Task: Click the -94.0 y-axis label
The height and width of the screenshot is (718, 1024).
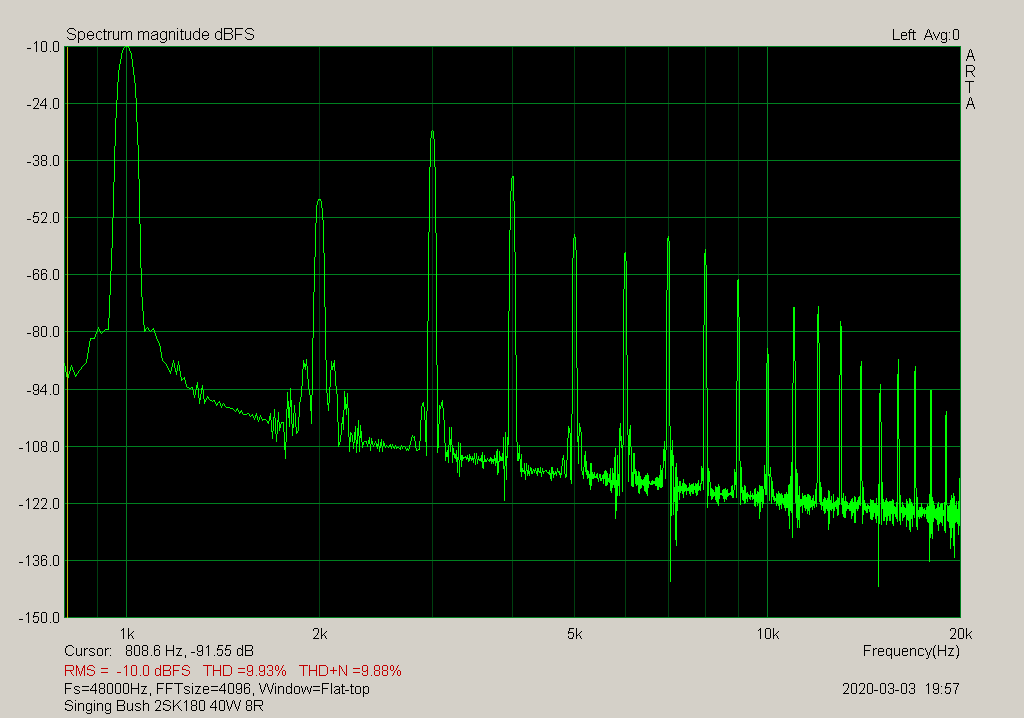Action: 43,389
